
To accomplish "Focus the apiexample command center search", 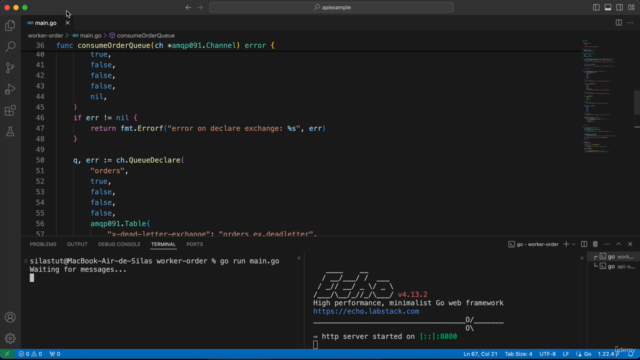I will pos(331,7).
